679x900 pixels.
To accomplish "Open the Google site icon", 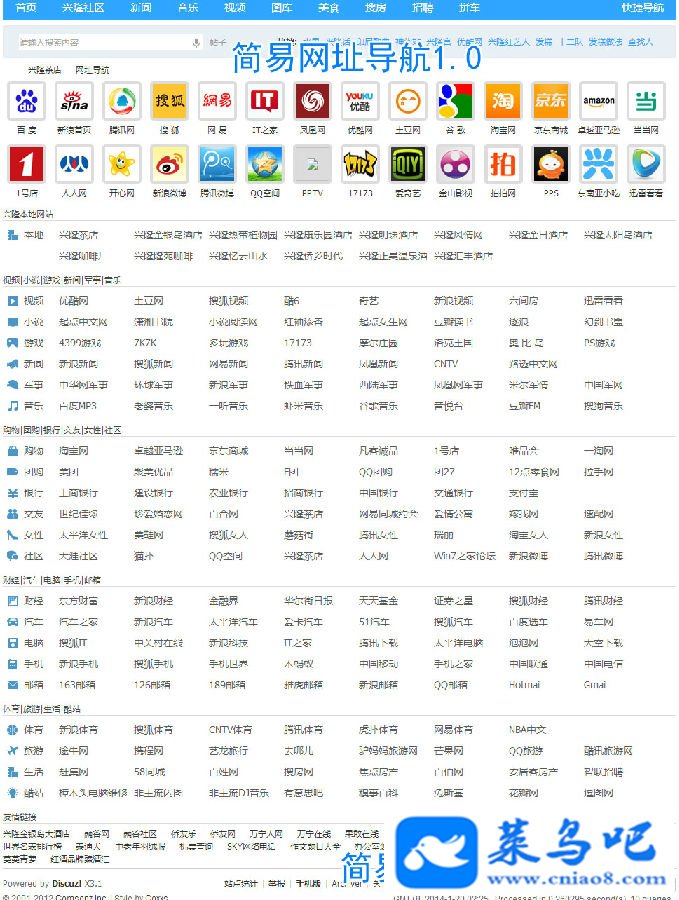I will 455,101.
